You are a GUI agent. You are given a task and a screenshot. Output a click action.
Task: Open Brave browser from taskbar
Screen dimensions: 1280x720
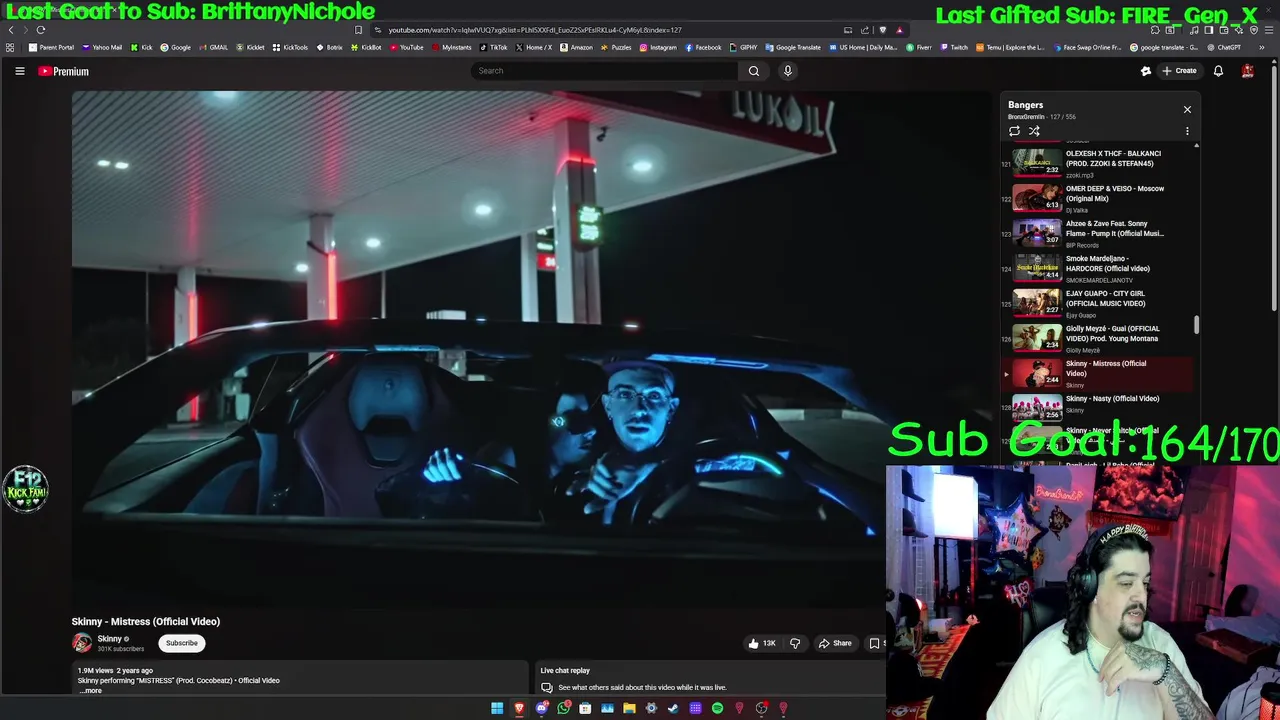pyautogui.click(x=519, y=708)
